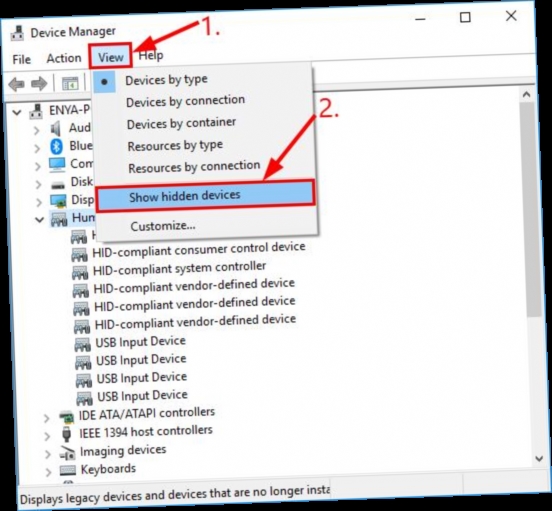Screen dimensions: 552x511
Task: Click the Audio category speaker icon
Action: (x=56, y=128)
